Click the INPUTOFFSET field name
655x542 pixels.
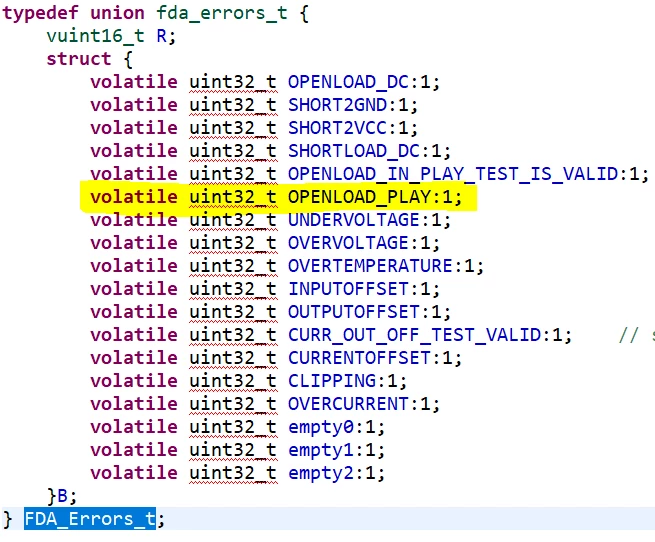[348, 289]
